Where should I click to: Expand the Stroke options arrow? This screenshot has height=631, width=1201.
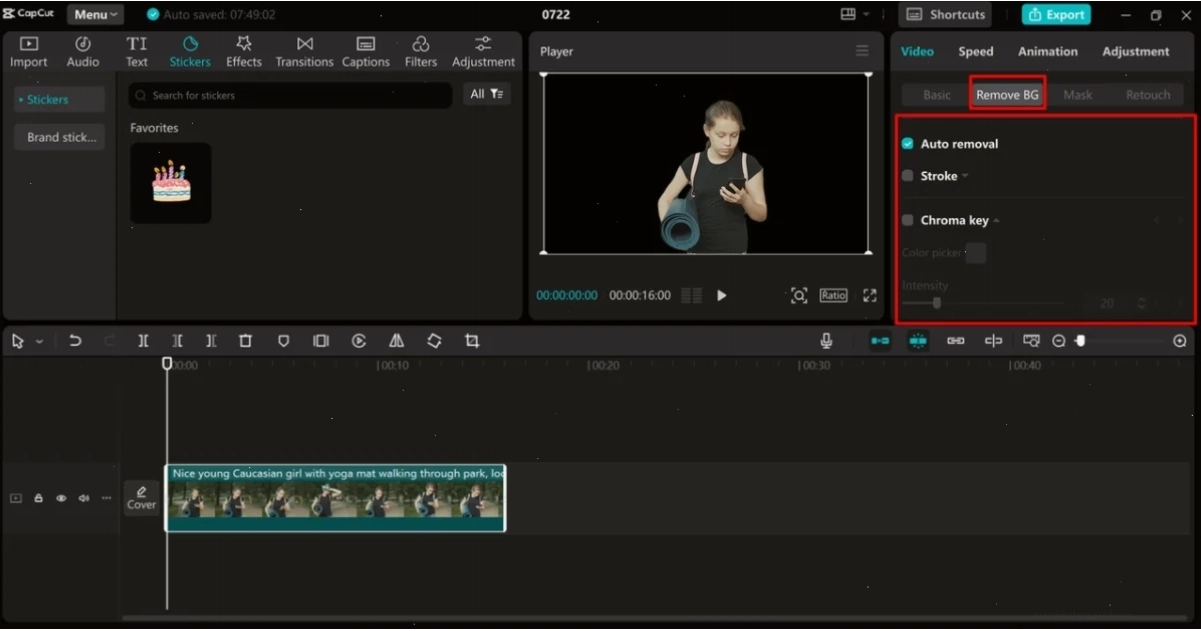[965, 176]
